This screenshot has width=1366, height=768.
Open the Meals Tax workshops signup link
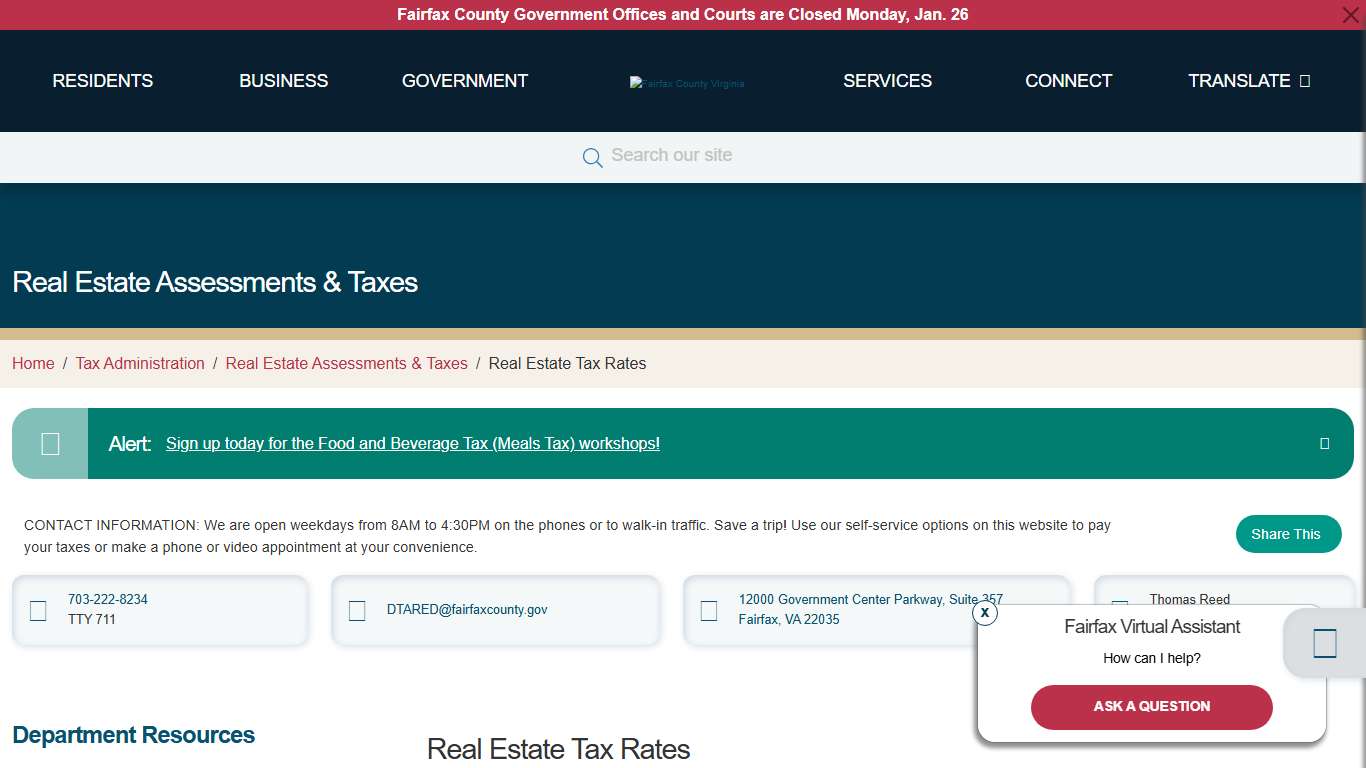coord(412,443)
